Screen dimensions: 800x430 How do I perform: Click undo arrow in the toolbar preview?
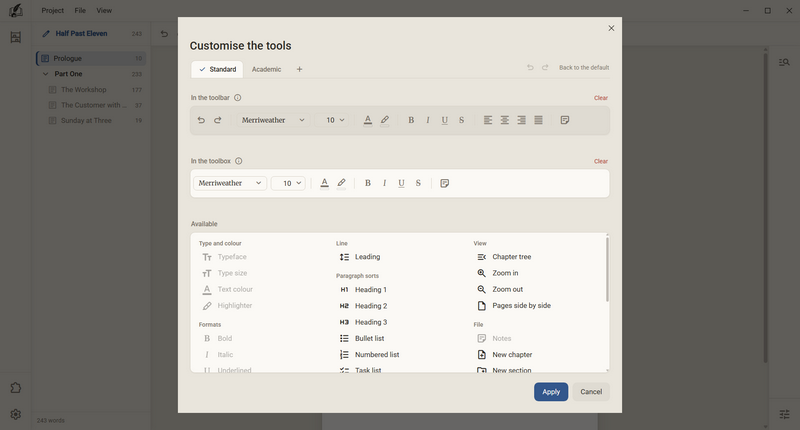coord(201,120)
